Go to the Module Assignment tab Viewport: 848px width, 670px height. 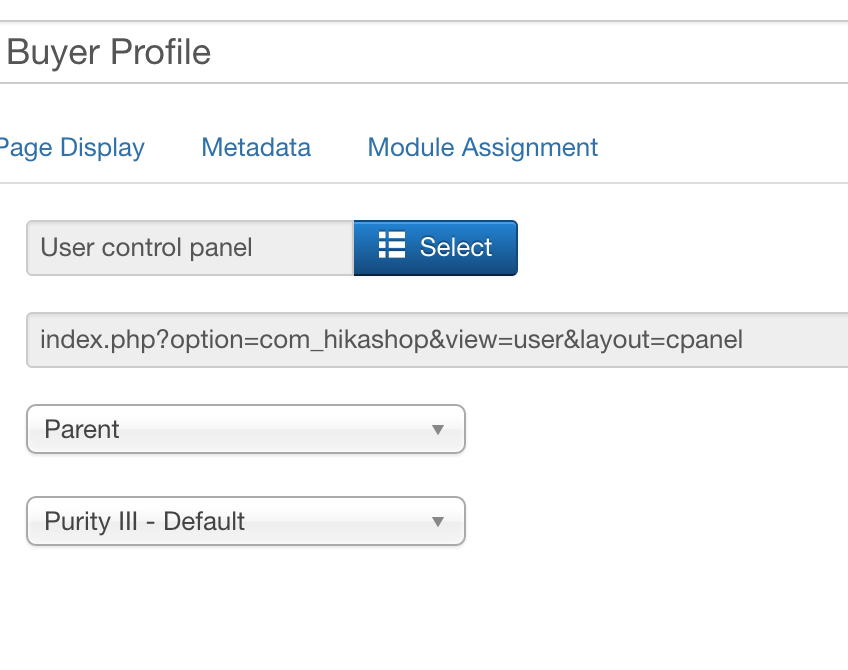(483, 148)
